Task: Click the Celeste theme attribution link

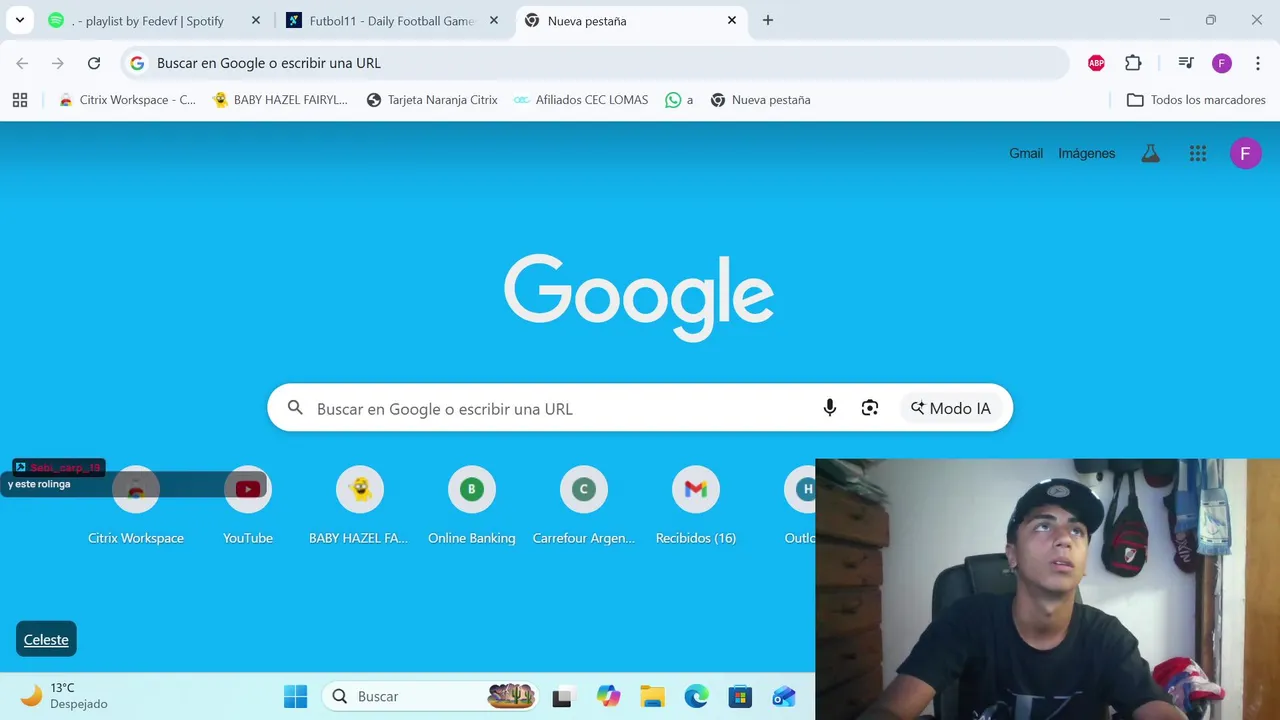Action: point(46,640)
